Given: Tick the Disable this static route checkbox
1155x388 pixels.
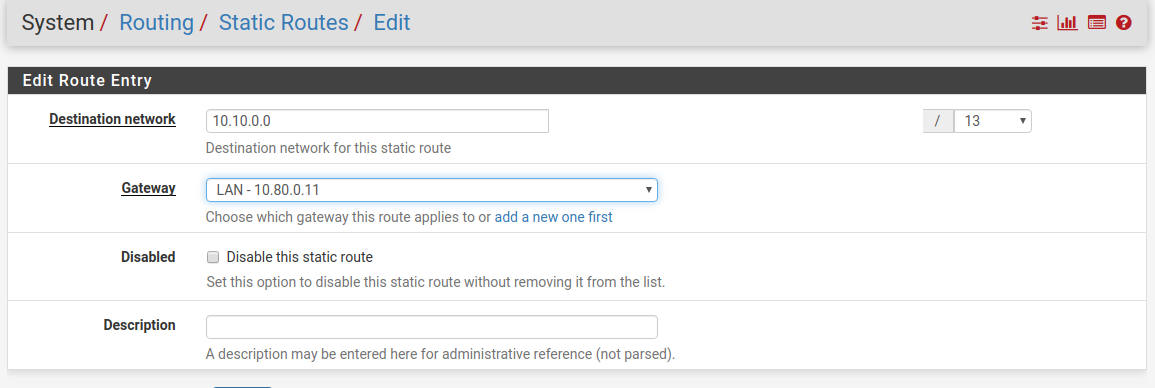Looking at the screenshot, I should coord(213,257).
